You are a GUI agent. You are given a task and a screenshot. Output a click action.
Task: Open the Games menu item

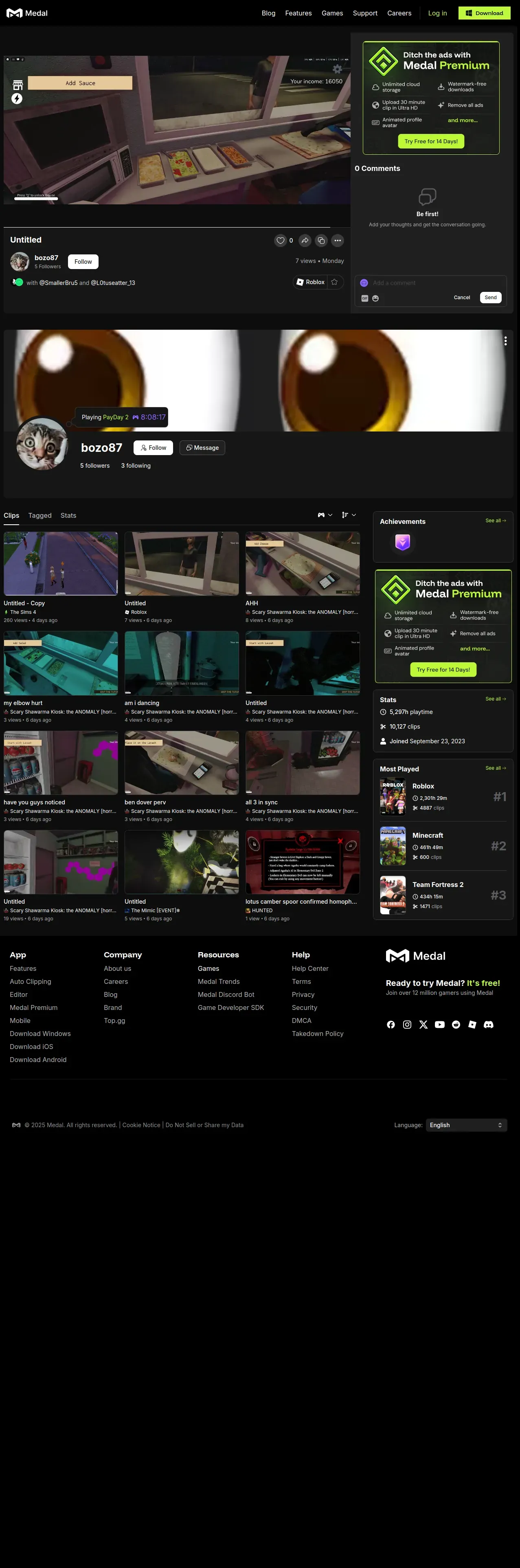(332, 13)
